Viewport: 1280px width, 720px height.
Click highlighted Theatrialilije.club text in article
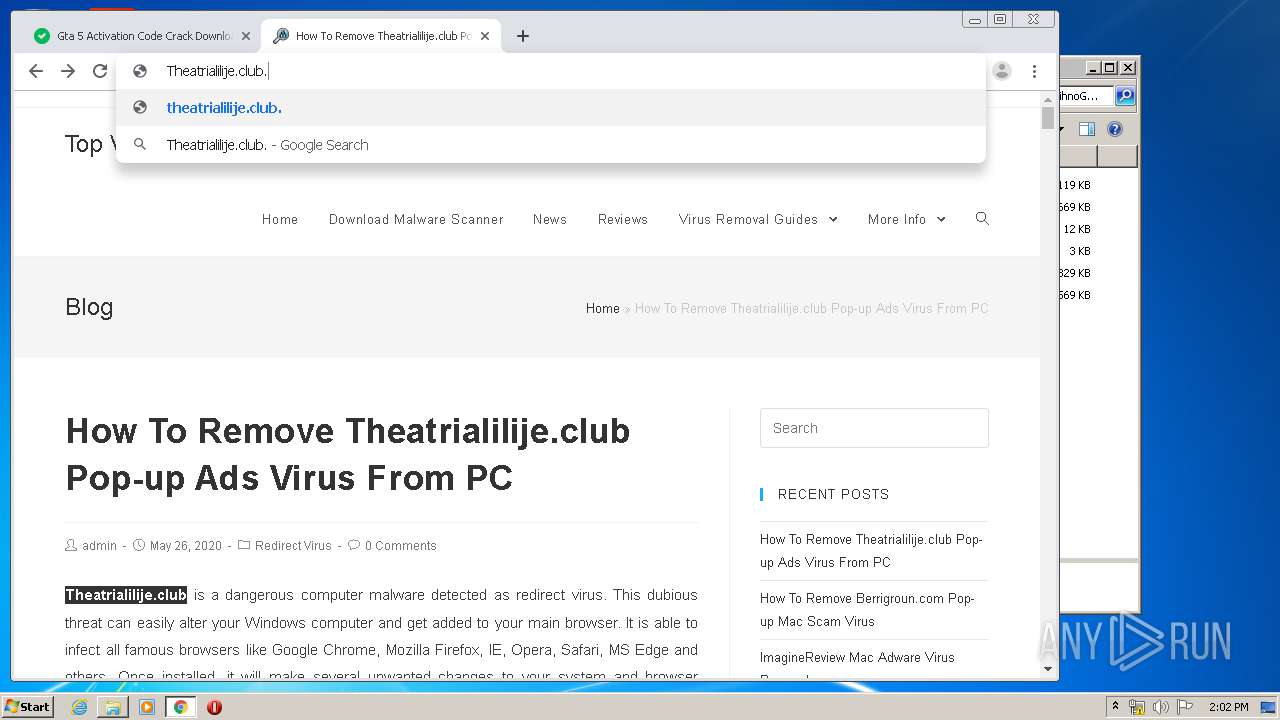[126, 595]
